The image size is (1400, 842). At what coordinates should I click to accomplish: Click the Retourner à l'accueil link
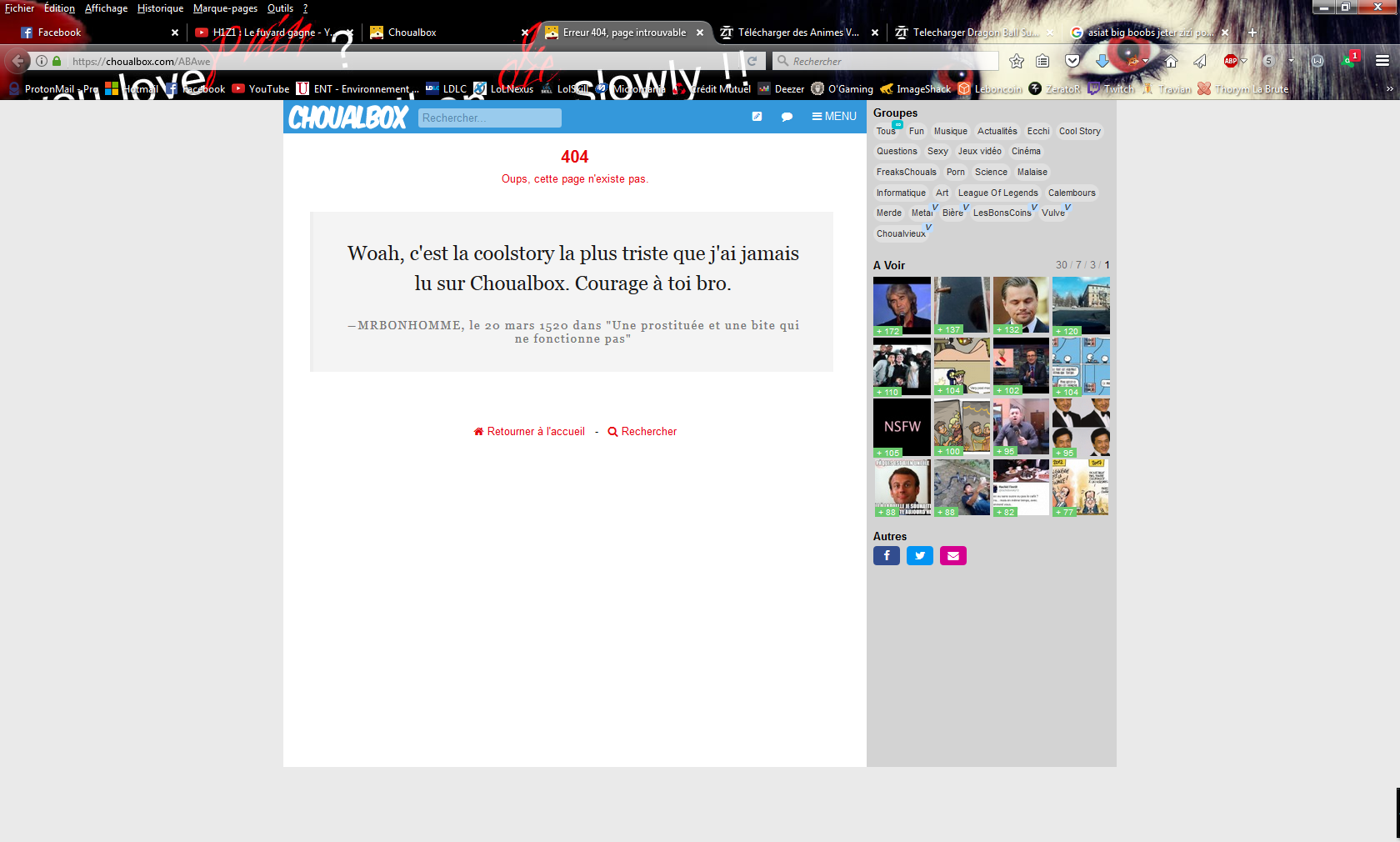point(529,432)
